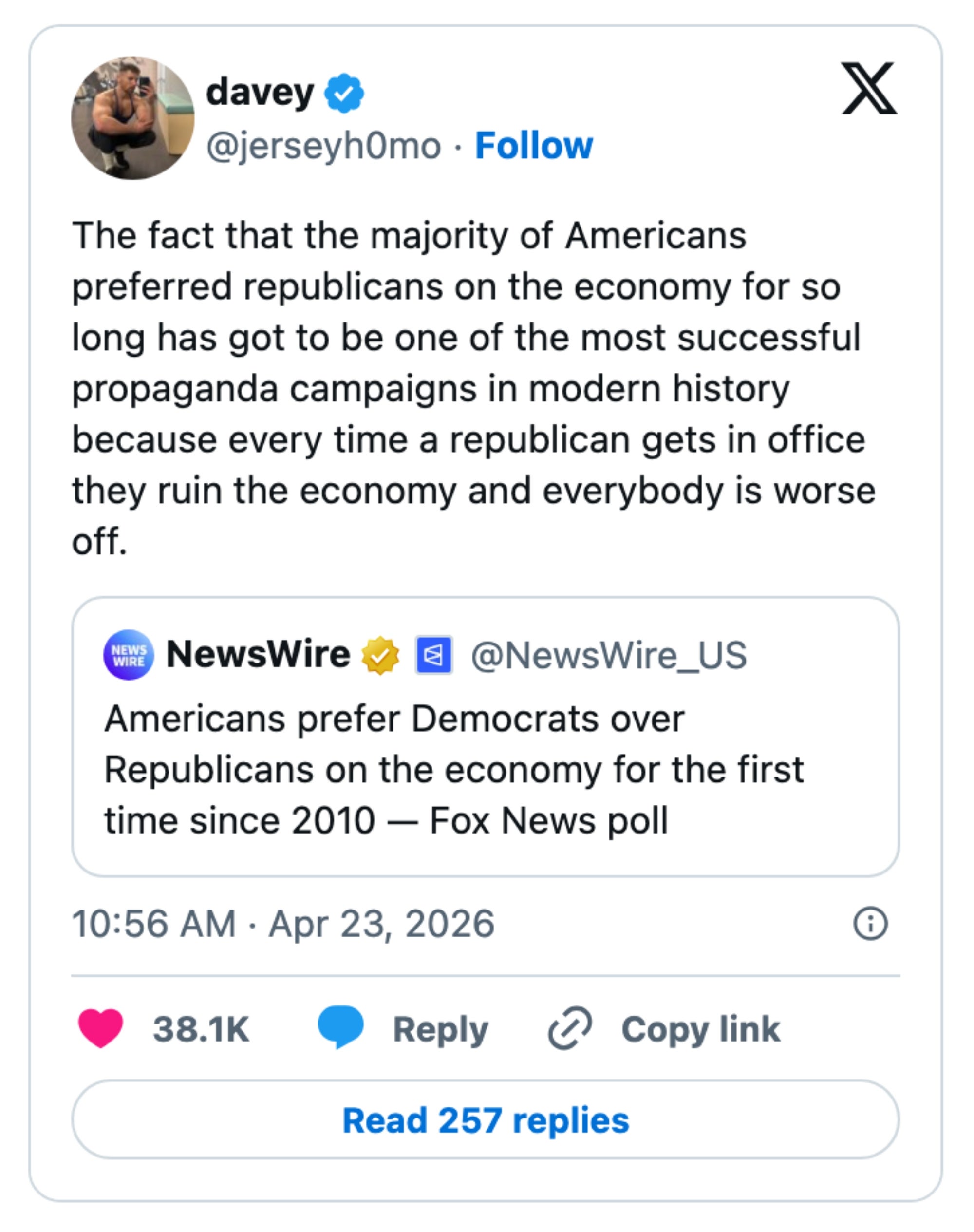Open the info circle icon near timestamp
The height and width of the screenshot is (1232, 974).
(870, 924)
